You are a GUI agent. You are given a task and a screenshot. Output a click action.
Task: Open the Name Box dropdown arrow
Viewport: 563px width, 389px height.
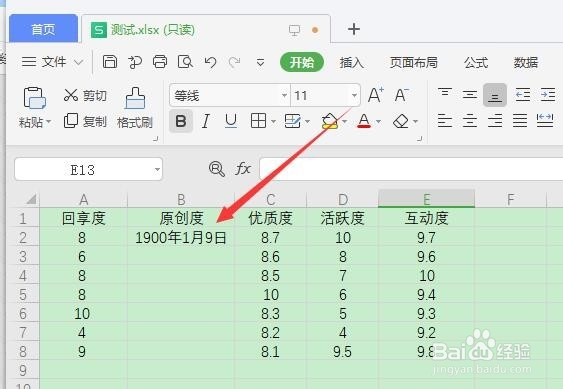coord(157,169)
